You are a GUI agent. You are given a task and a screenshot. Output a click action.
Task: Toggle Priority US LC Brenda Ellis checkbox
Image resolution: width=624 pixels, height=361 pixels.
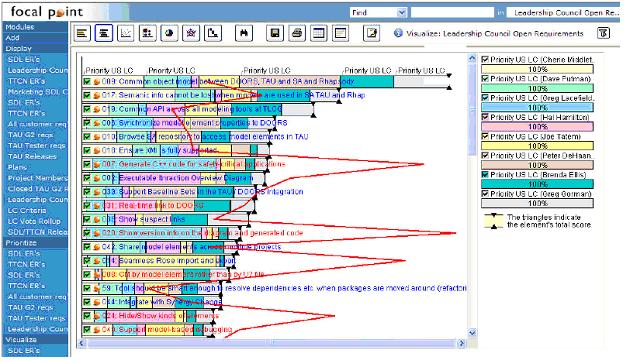(485, 174)
